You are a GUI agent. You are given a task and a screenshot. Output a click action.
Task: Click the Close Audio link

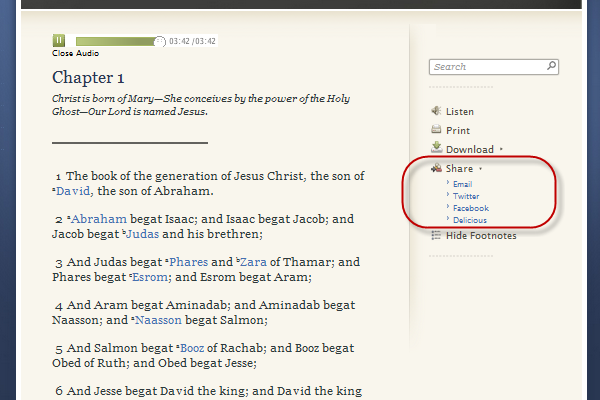75,54
